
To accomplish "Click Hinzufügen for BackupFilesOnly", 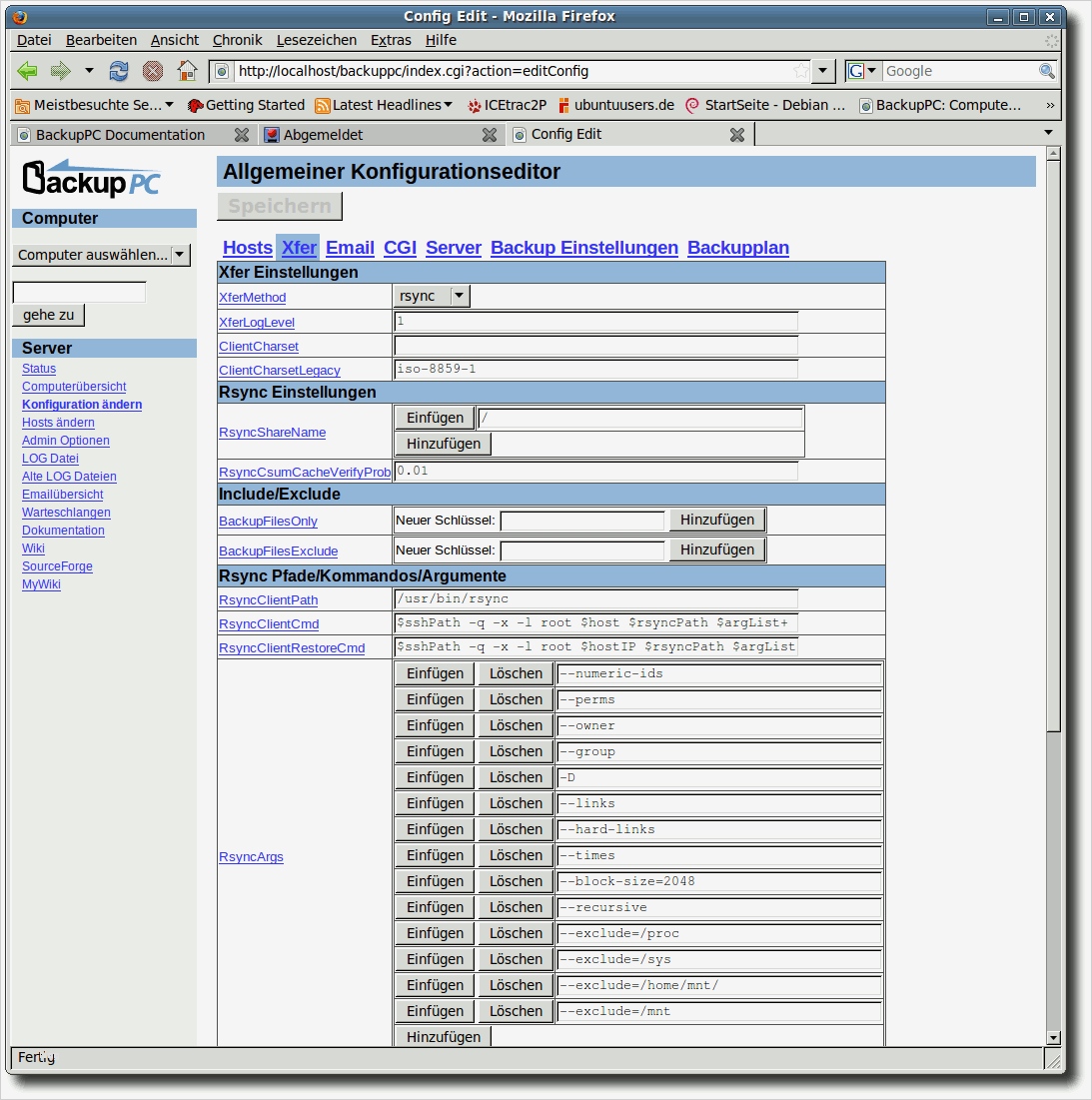I will (716, 520).
